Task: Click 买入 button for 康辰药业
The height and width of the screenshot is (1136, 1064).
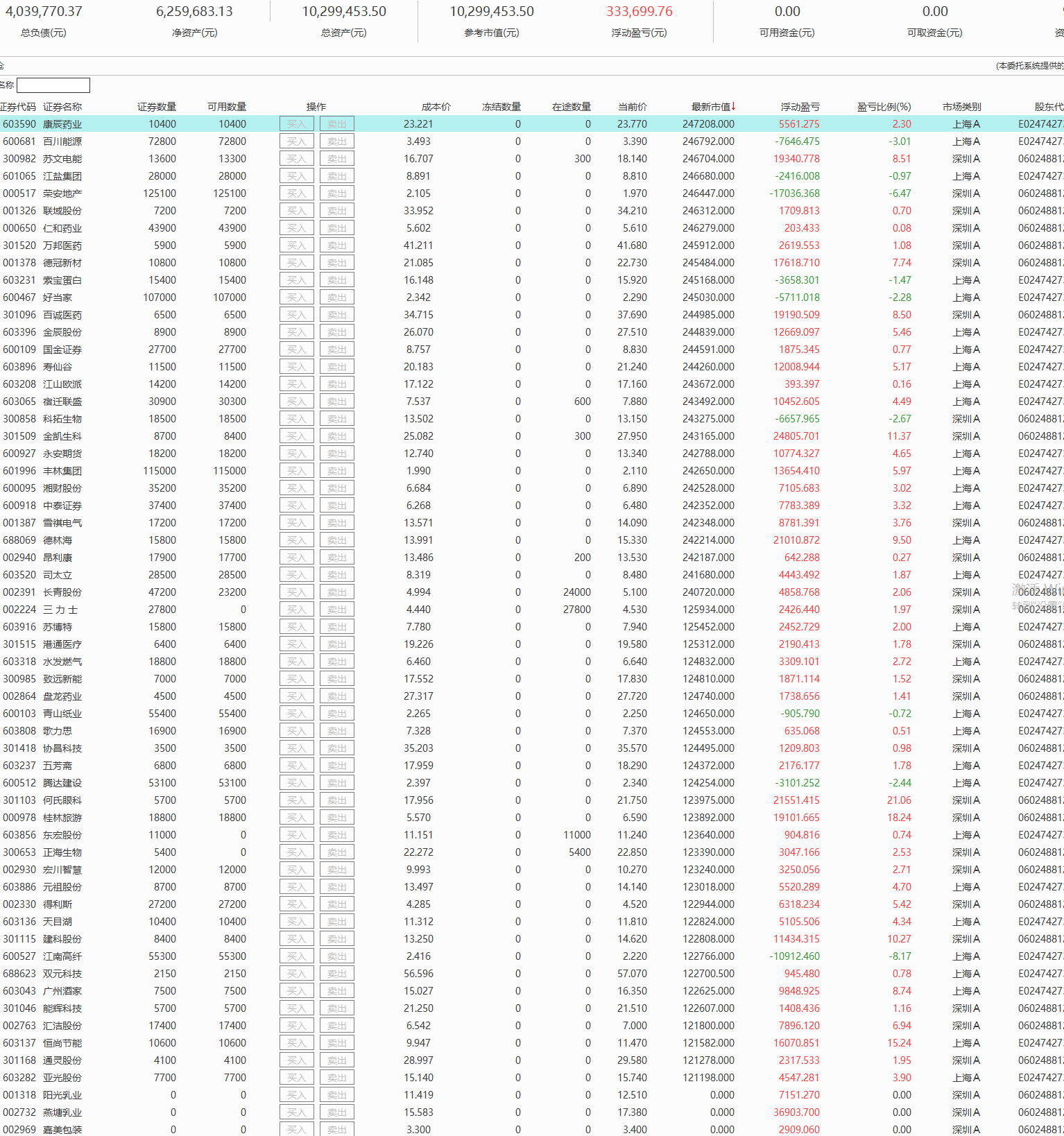Action: [x=297, y=124]
